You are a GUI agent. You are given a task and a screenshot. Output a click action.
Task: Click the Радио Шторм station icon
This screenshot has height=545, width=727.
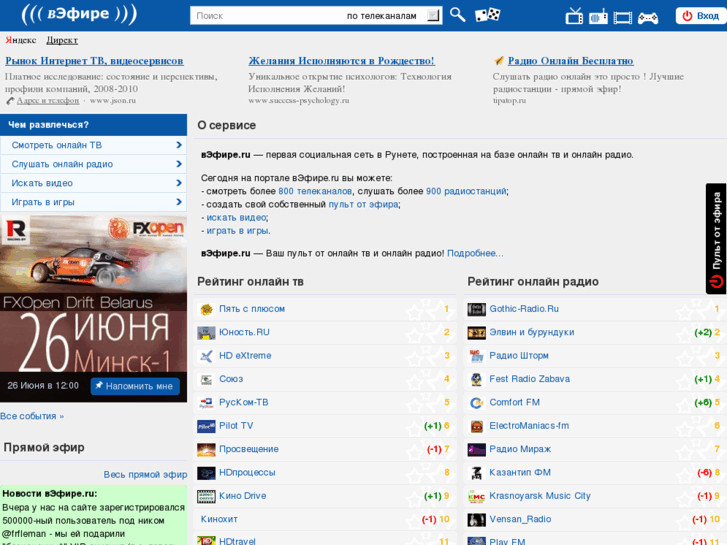click(476, 356)
